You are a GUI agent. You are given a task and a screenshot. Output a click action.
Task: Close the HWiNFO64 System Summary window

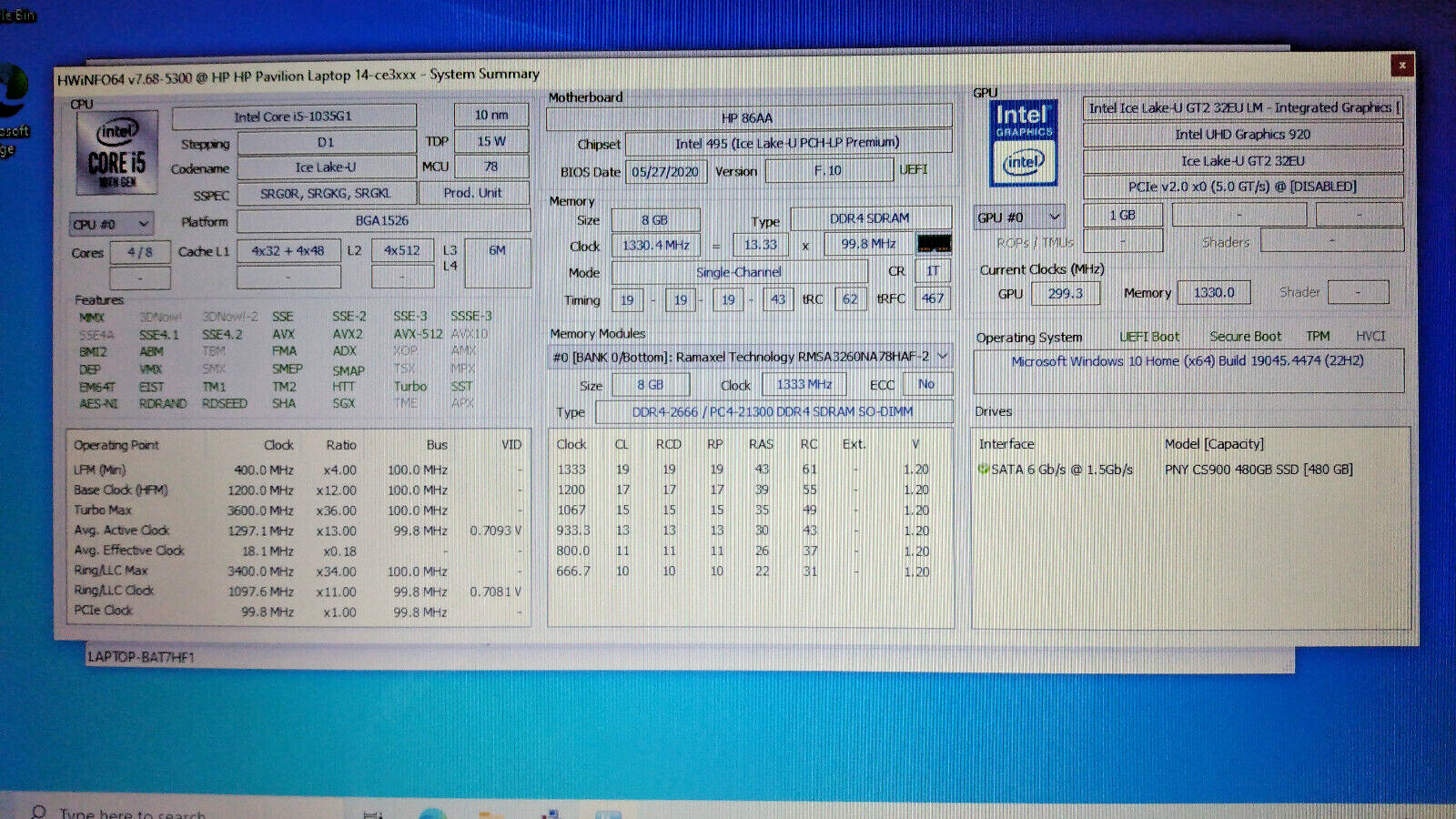pos(1402,65)
